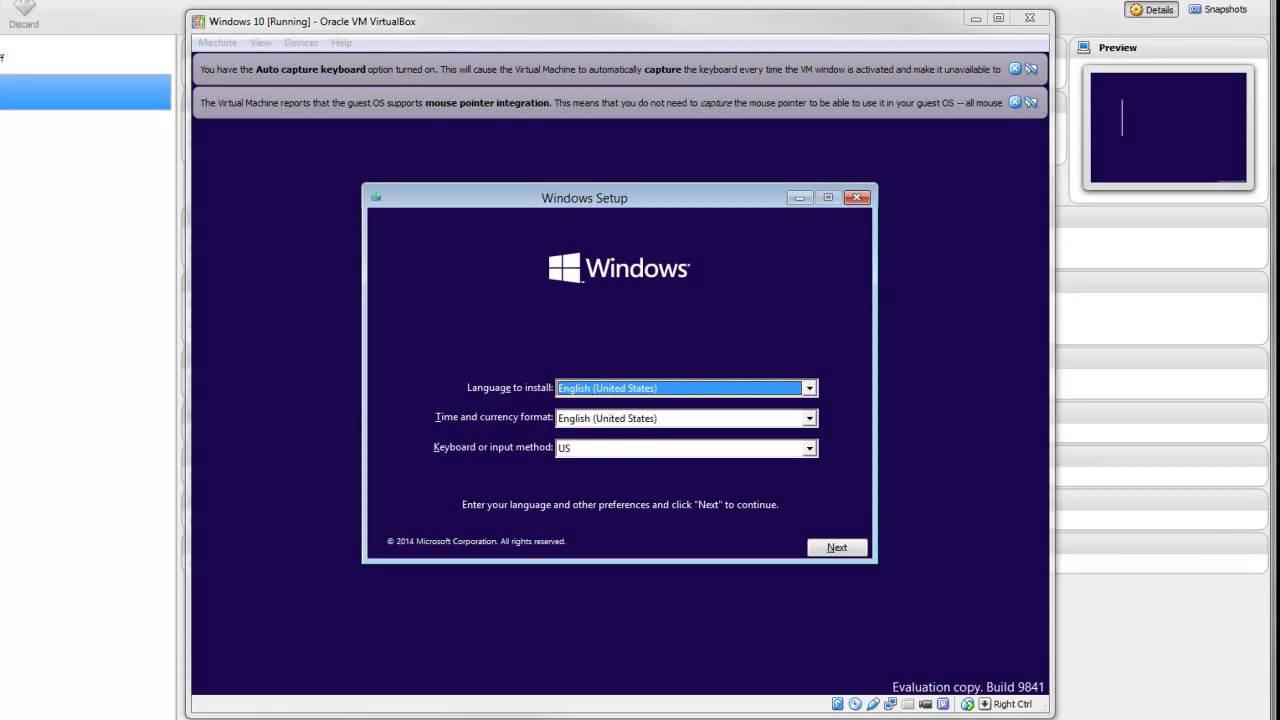Click don't-show-again icon on Auto capture keyboard message
Viewport: 1280px width, 720px height.
[x=1031, y=69]
